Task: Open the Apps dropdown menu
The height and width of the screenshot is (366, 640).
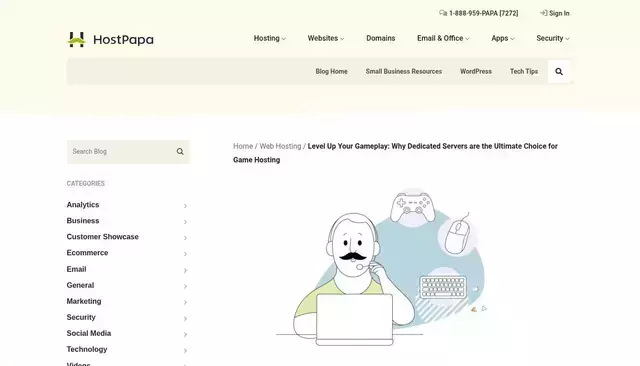Action: (x=502, y=38)
